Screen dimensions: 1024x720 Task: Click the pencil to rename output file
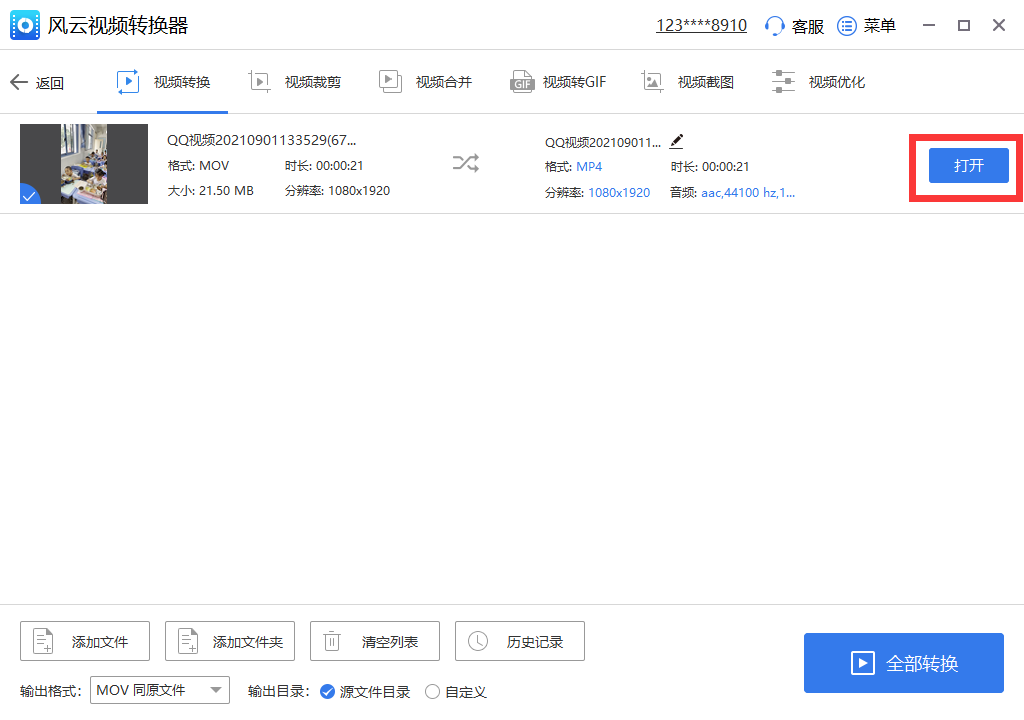pos(676,142)
